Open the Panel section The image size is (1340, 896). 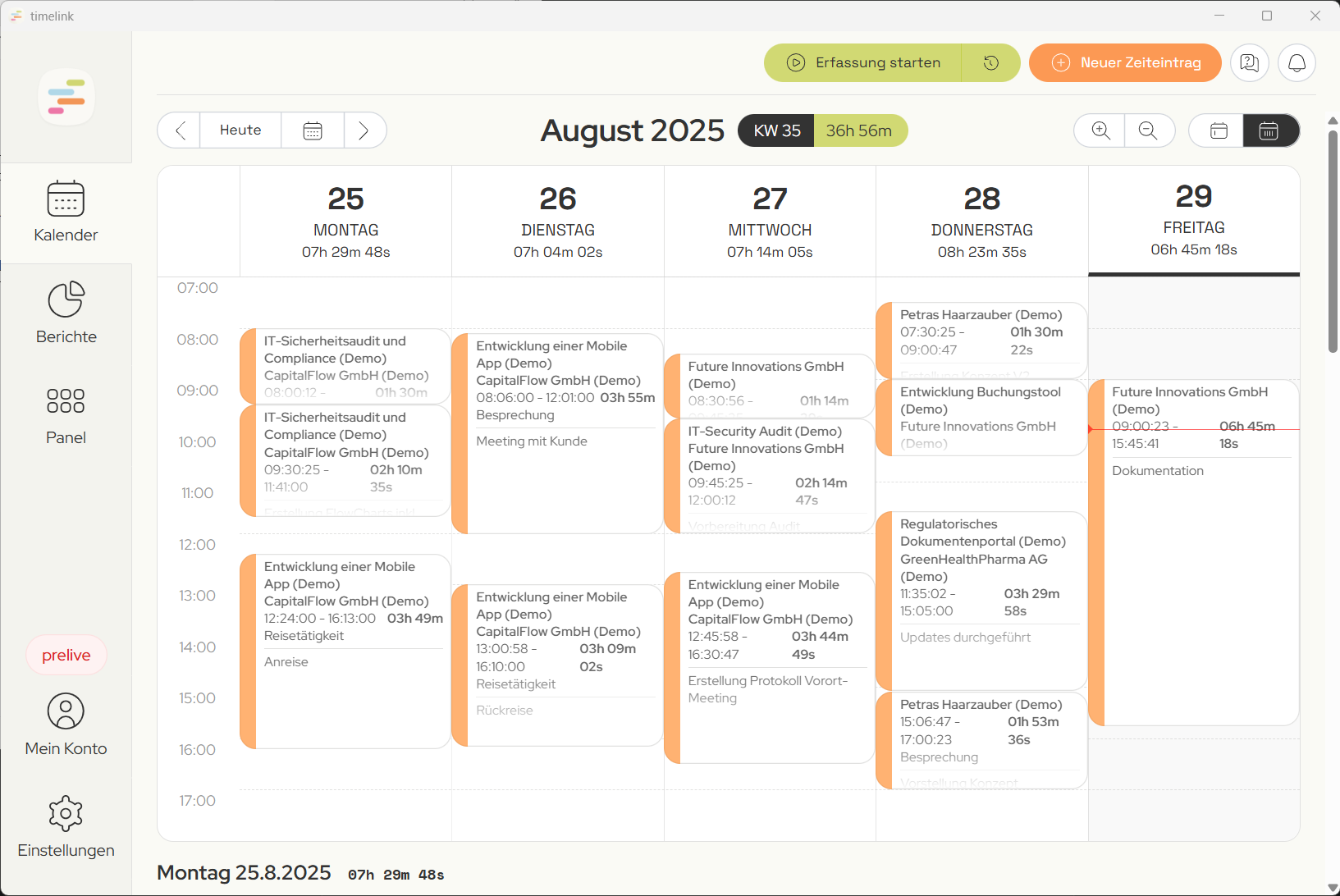[66, 416]
